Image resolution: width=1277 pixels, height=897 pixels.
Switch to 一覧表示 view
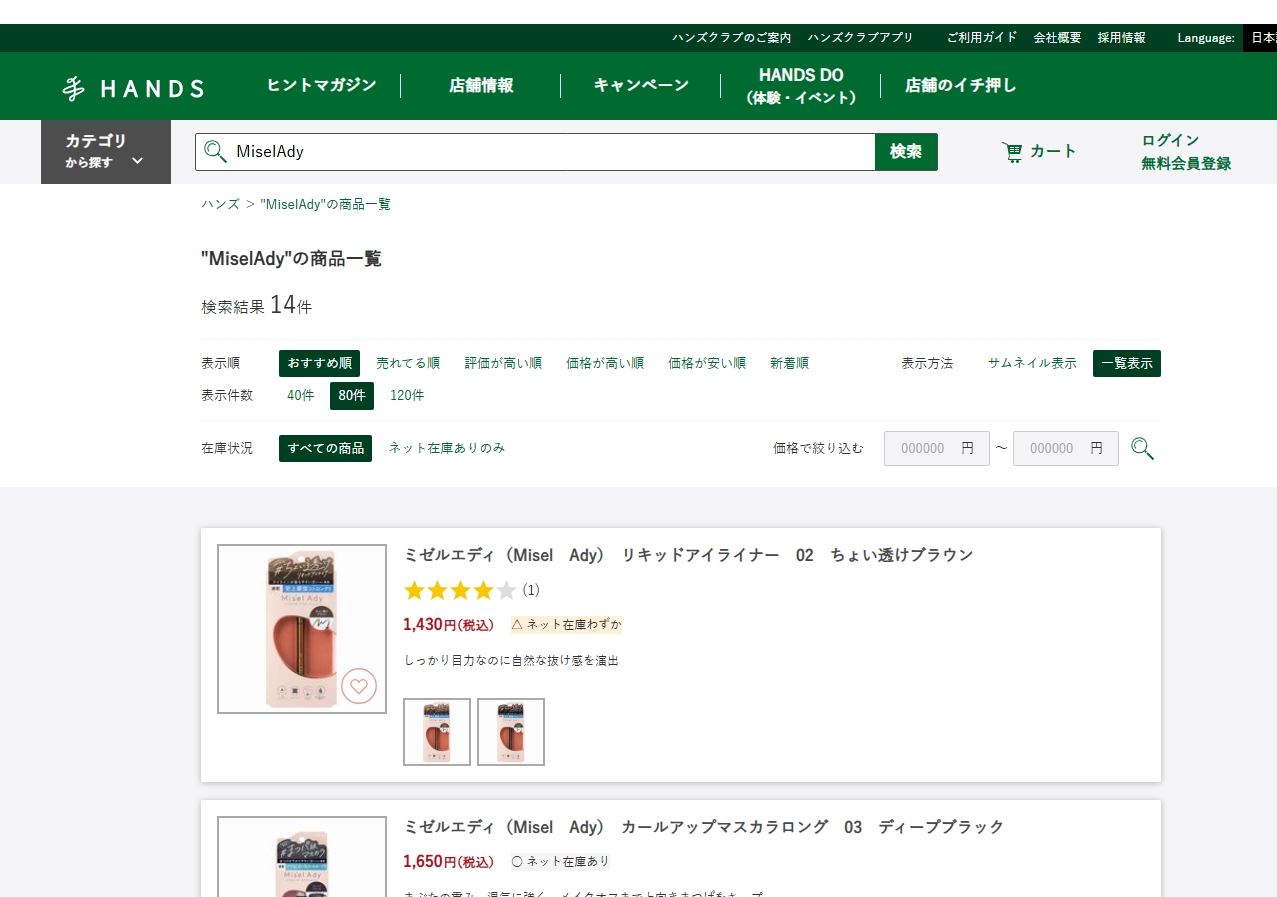coord(1127,363)
